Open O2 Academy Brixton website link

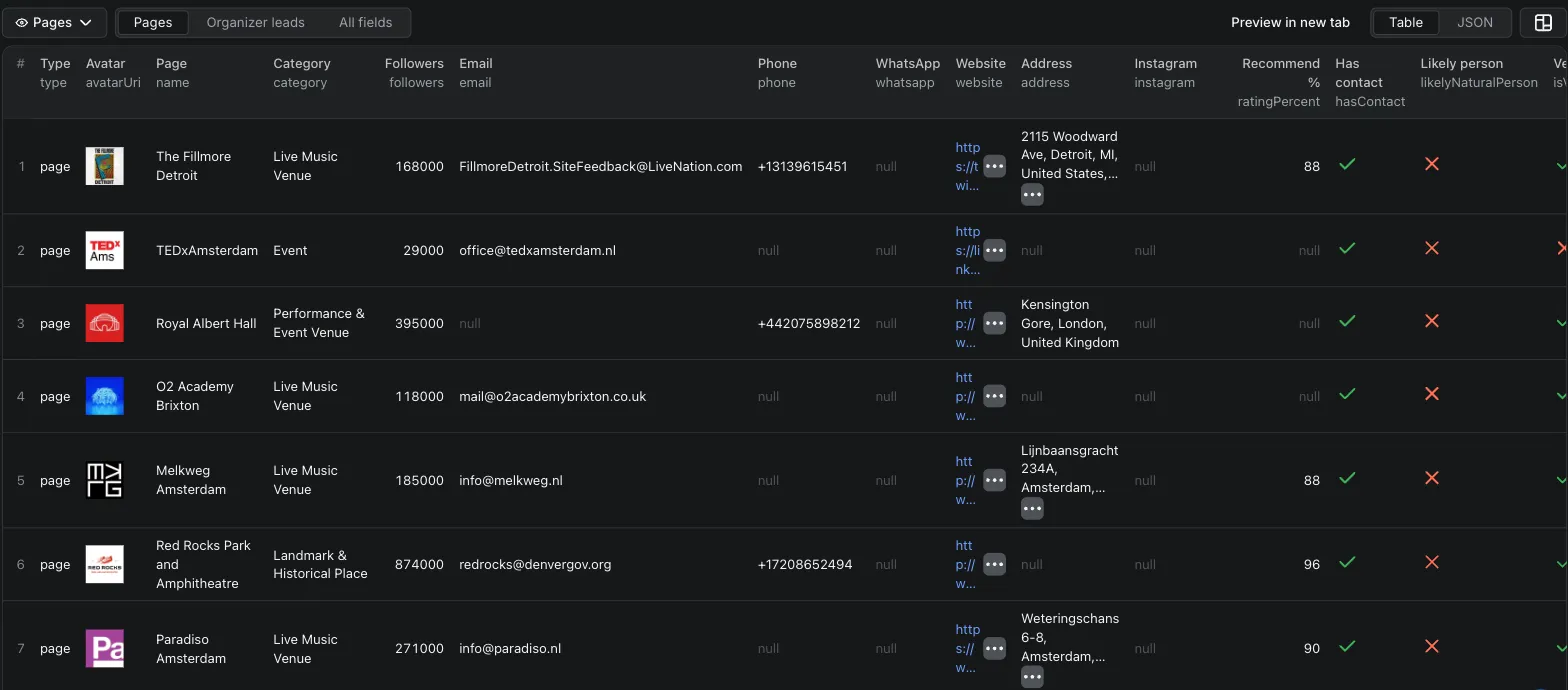pyautogui.click(x=965, y=396)
